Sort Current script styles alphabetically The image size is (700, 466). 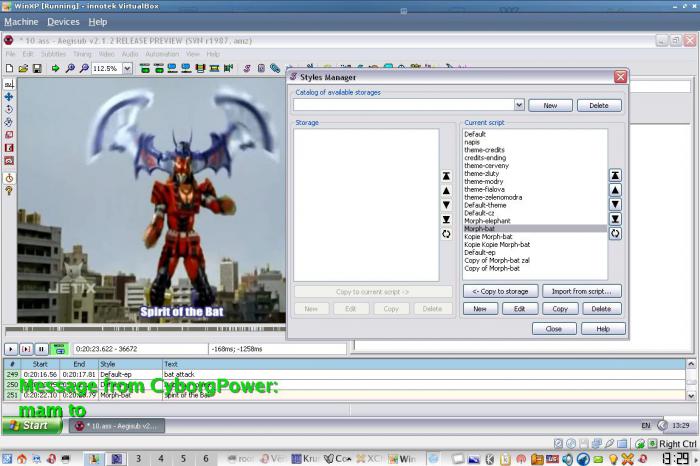615,233
